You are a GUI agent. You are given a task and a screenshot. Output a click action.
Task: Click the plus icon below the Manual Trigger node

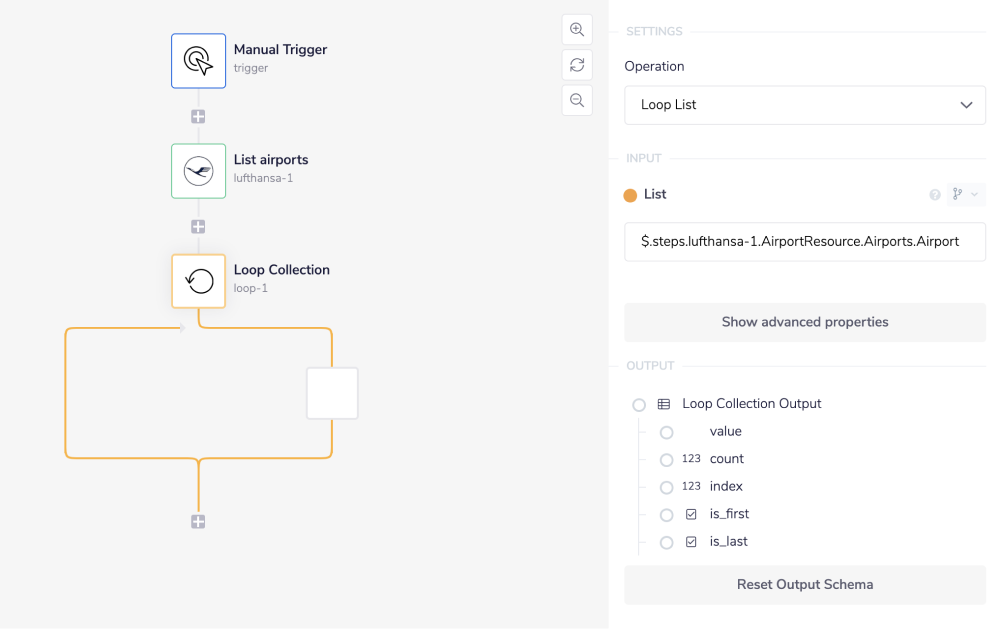[198, 117]
